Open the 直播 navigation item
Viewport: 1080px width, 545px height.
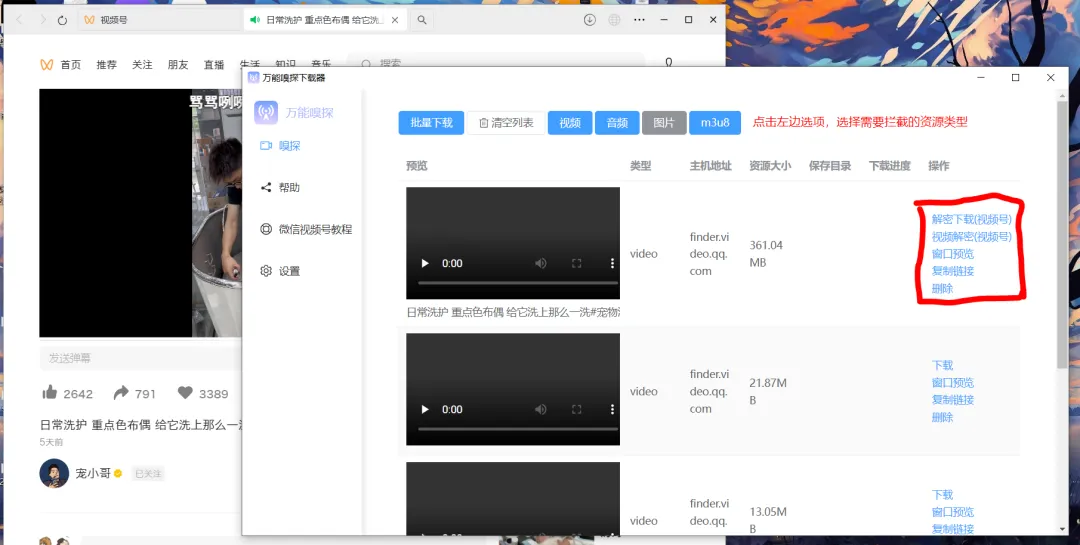(214, 65)
